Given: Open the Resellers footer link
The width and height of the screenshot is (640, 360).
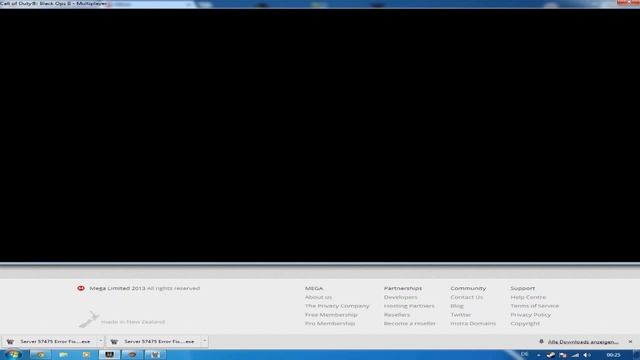Looking at the screenshot, I should pyautogui.click(x=397, y=315).
